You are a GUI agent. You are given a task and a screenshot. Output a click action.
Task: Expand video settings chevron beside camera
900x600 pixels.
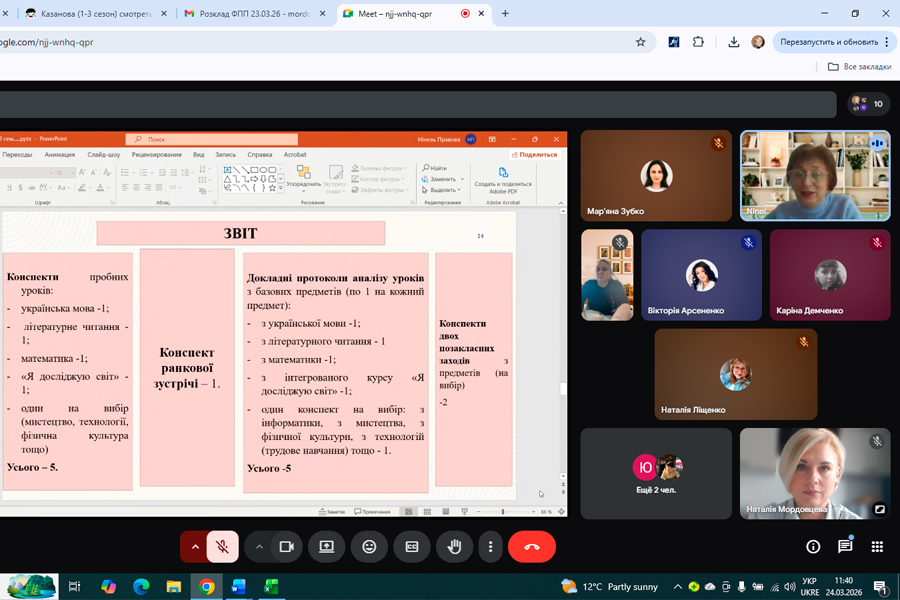click(x=259, y=547)
